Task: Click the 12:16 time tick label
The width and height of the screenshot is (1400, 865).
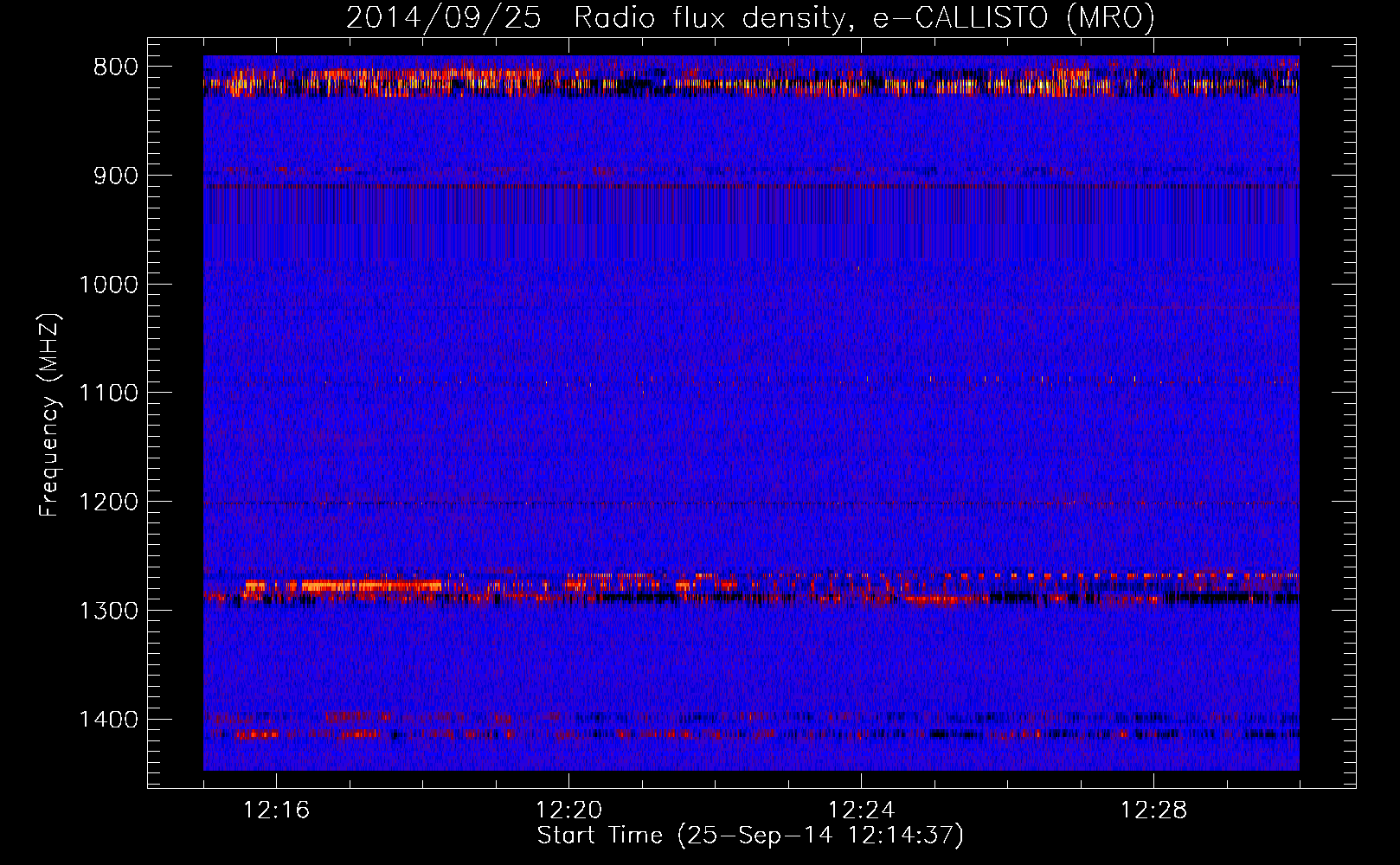Action: tap(276, 811)
